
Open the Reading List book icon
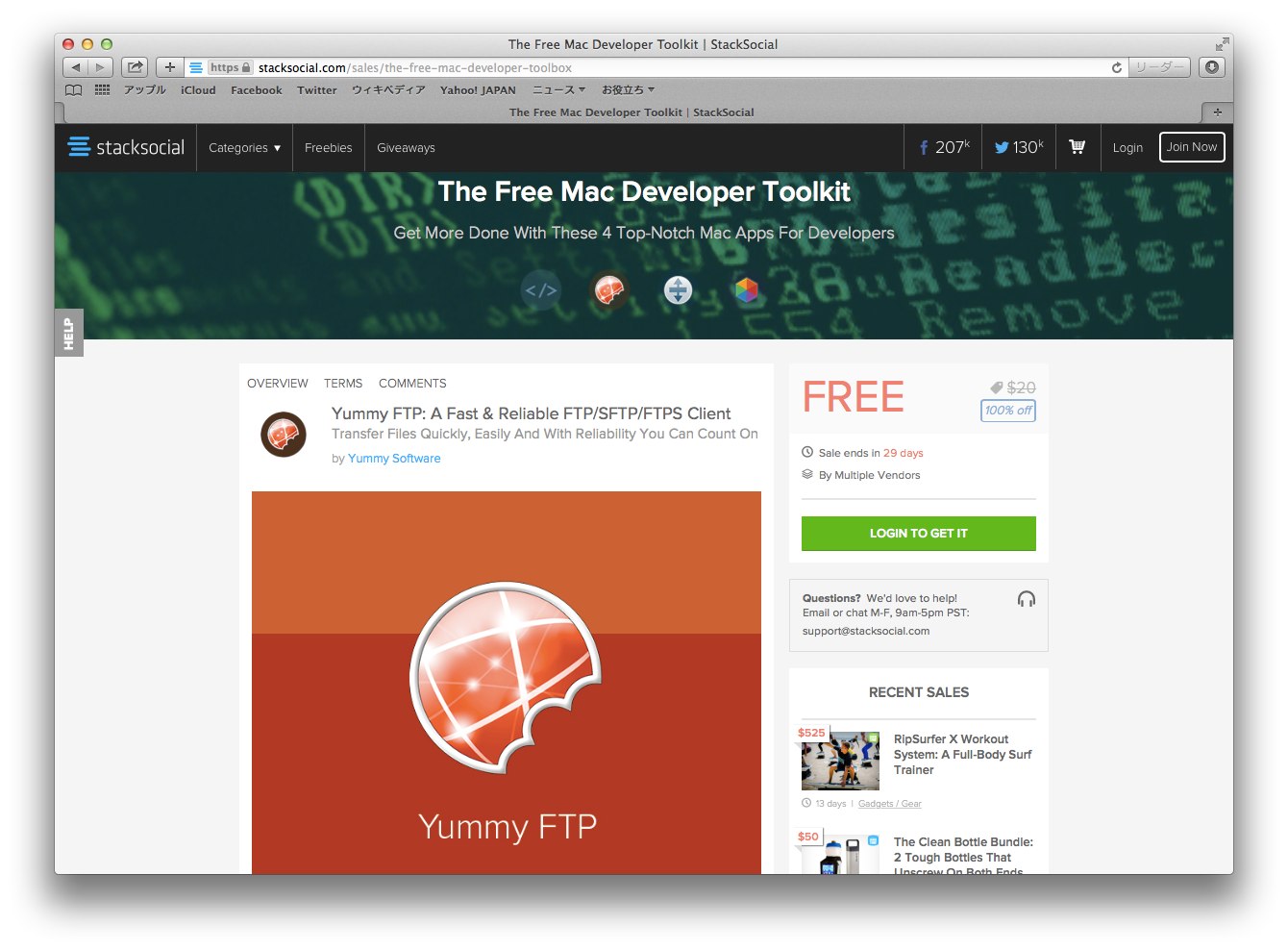click(x=74, y=90)
